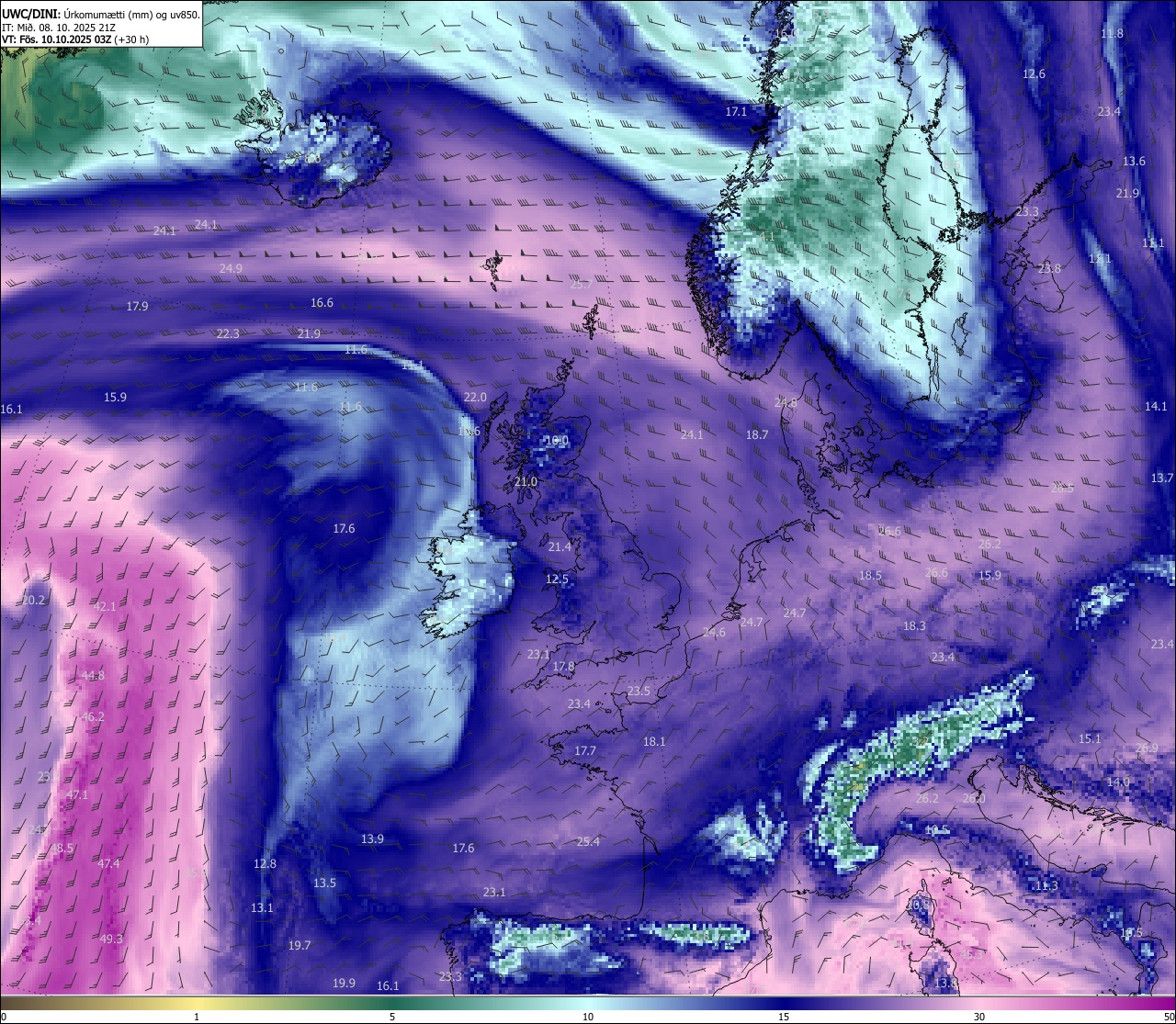
Task: Select the 26.0 value label
Action: click(x=974, y=799)
